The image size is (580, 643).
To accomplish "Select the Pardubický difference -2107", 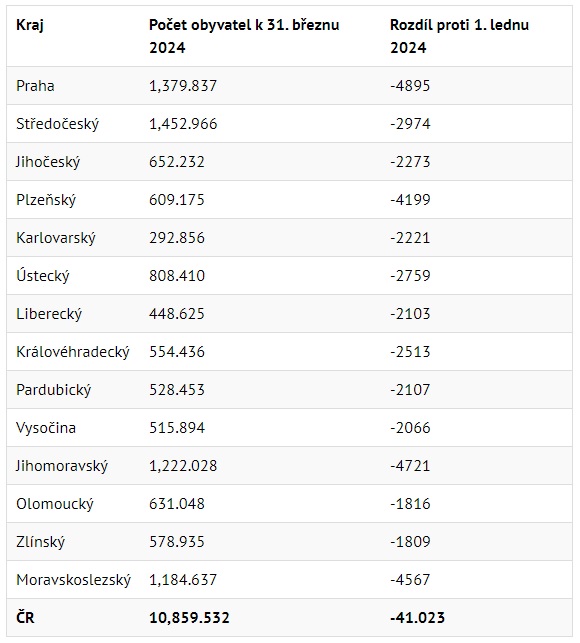I will click(x=410, y=390).
